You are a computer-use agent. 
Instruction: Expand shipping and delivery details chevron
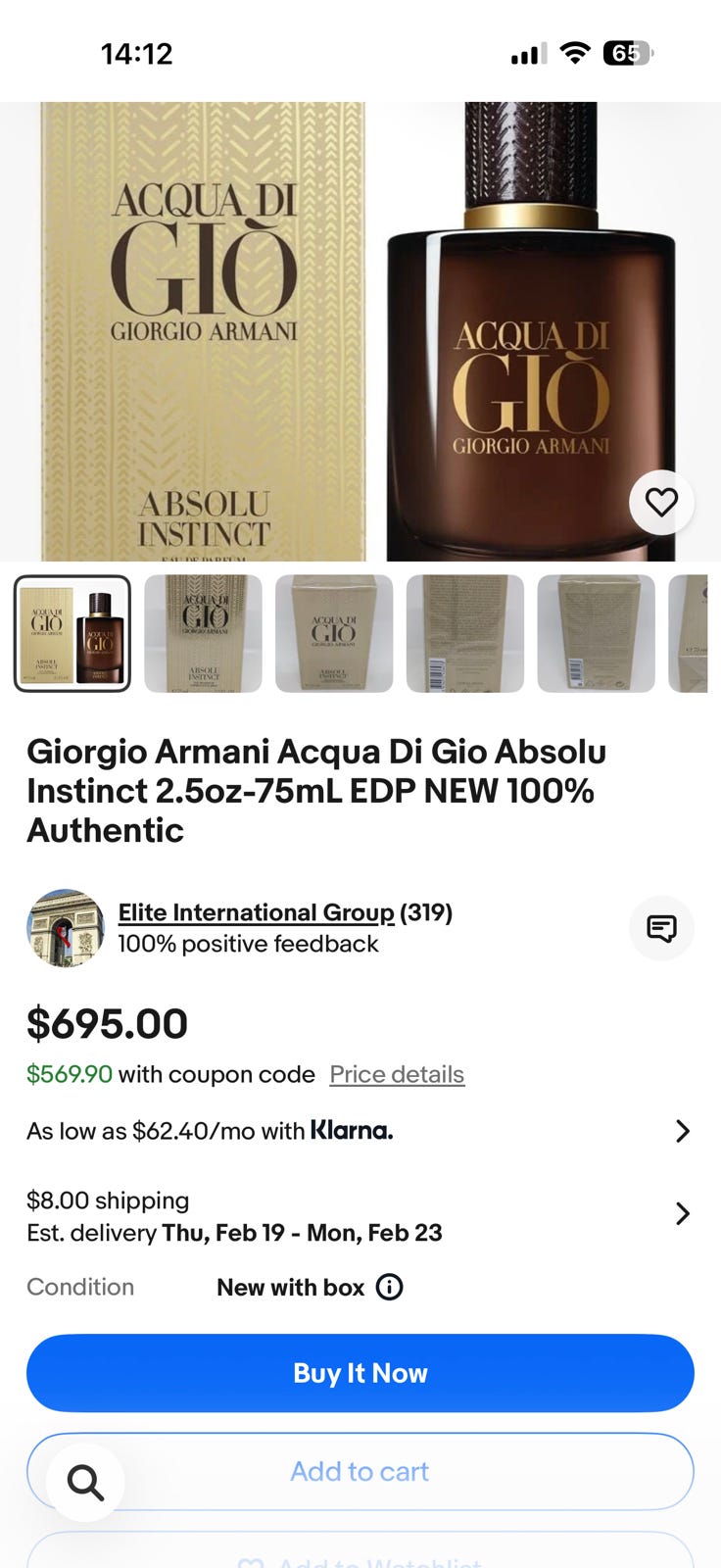click(683, 1214)
